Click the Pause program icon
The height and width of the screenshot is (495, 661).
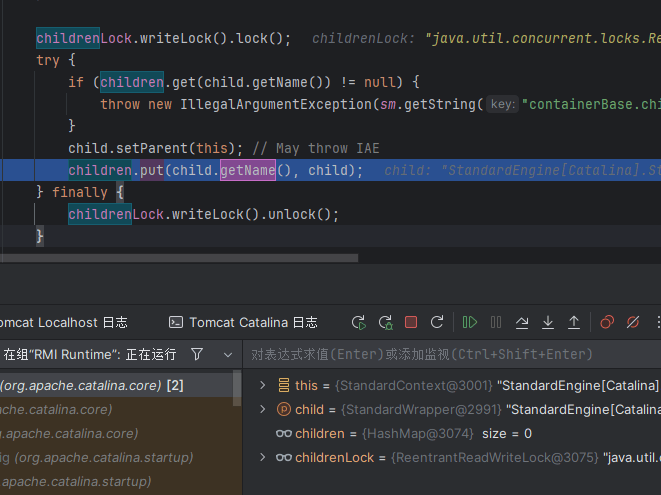click(496, 322)
